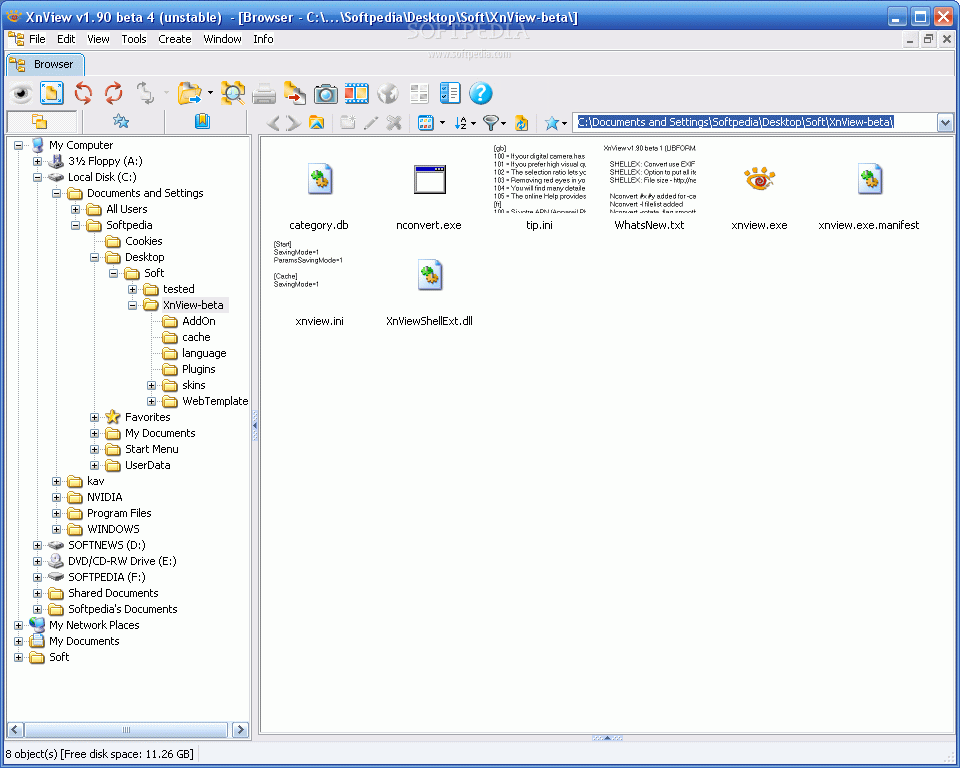Expand the All Users folder node

tap(75, 209)
